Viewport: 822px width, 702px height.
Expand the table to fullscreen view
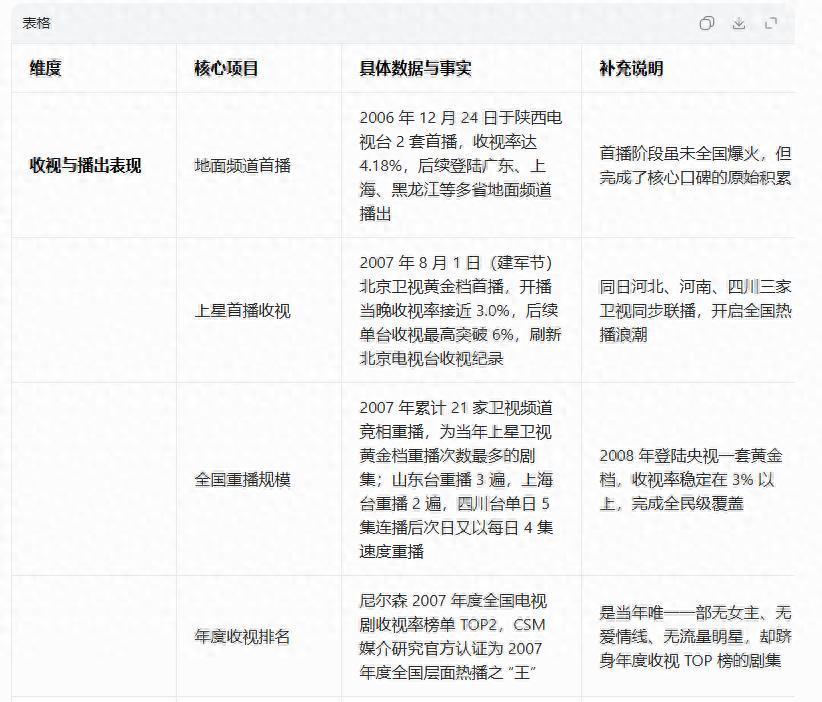[771, 24]
